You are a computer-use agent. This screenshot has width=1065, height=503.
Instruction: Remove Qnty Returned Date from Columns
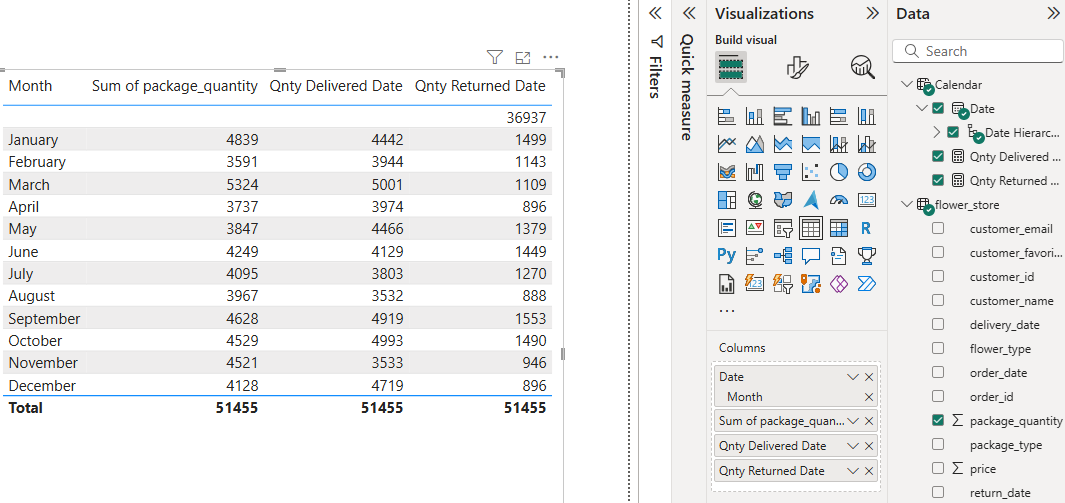[x=869, y=471]
